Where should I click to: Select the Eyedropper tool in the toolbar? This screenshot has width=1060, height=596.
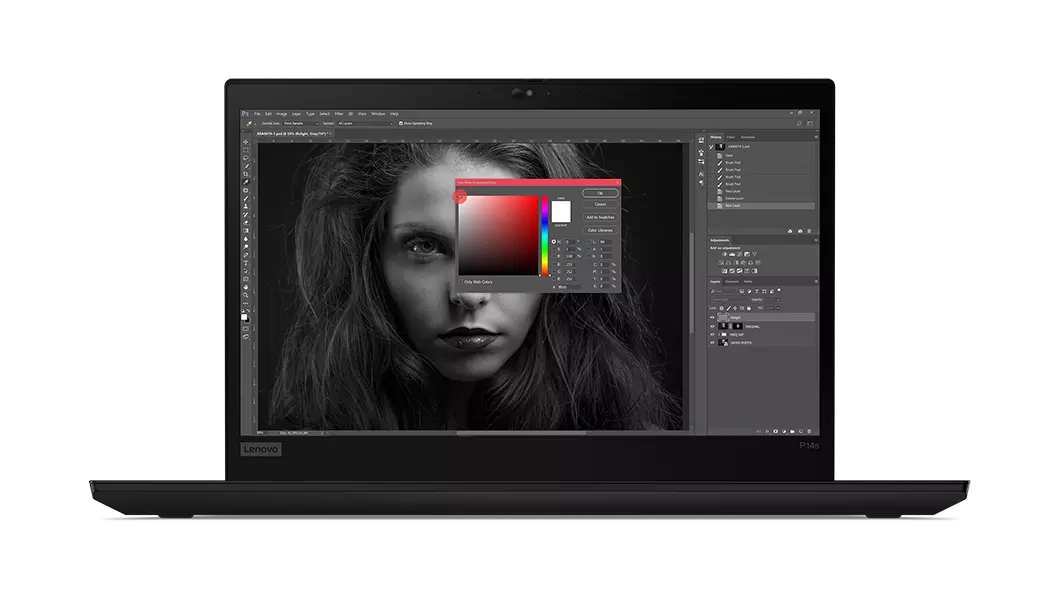pyautogui.click(x=246, y=181)
